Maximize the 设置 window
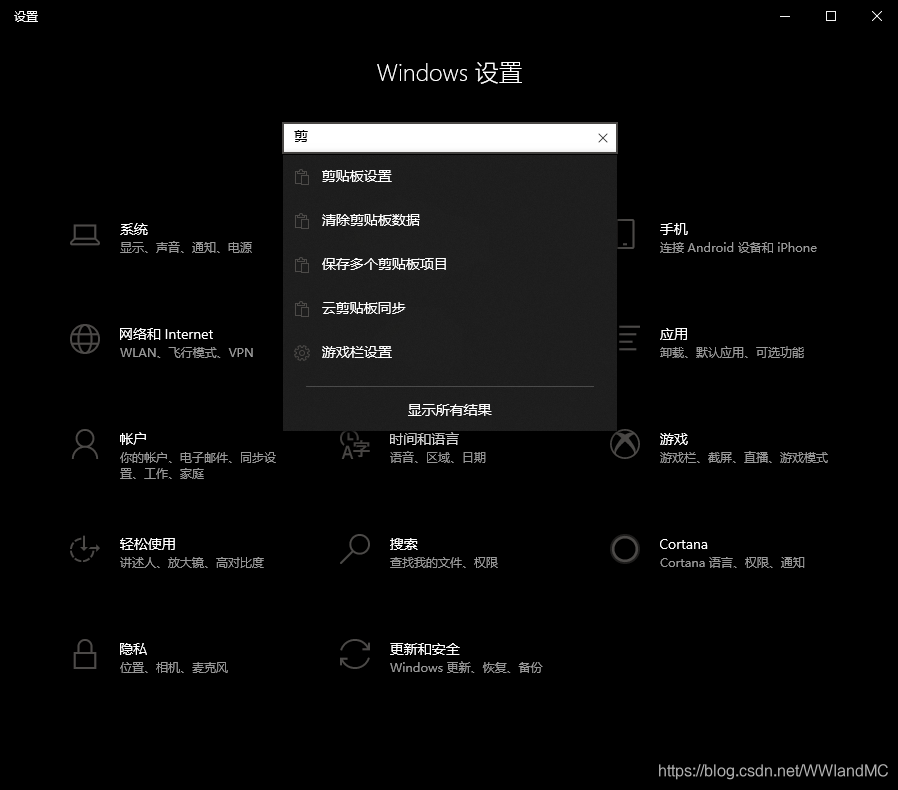The width and height of the screenshot is (898, 790). pos(831,16)
